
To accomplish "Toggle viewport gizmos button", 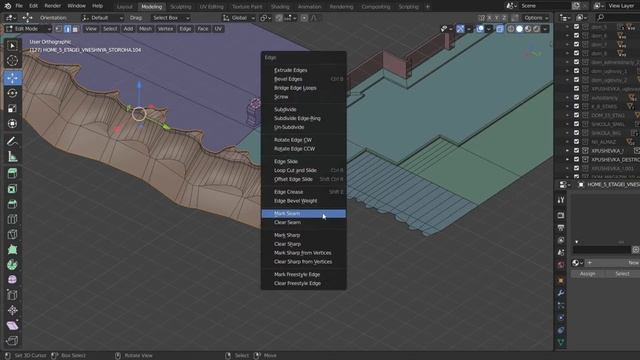I will click(x=460, y=29).
